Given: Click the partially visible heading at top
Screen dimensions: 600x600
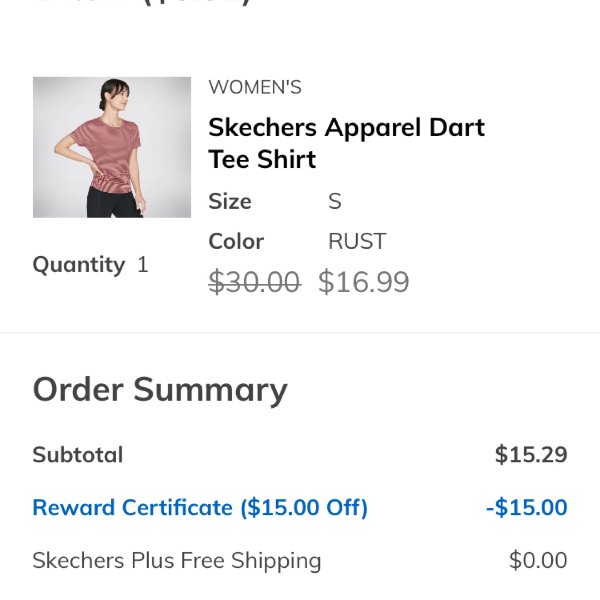Looking at the screenshot, I should point(142,2).
